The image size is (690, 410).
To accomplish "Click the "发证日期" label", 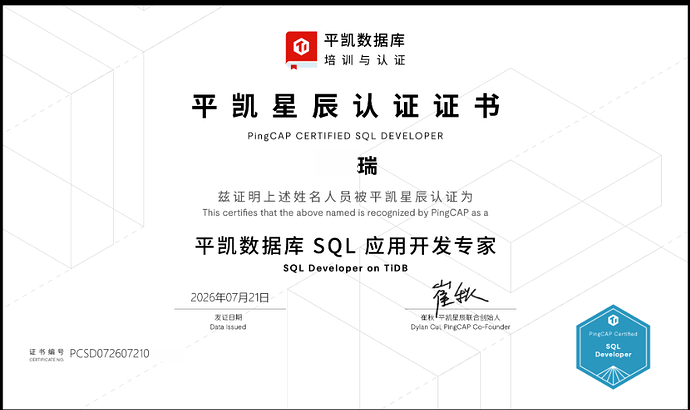I will pos(228,317).
